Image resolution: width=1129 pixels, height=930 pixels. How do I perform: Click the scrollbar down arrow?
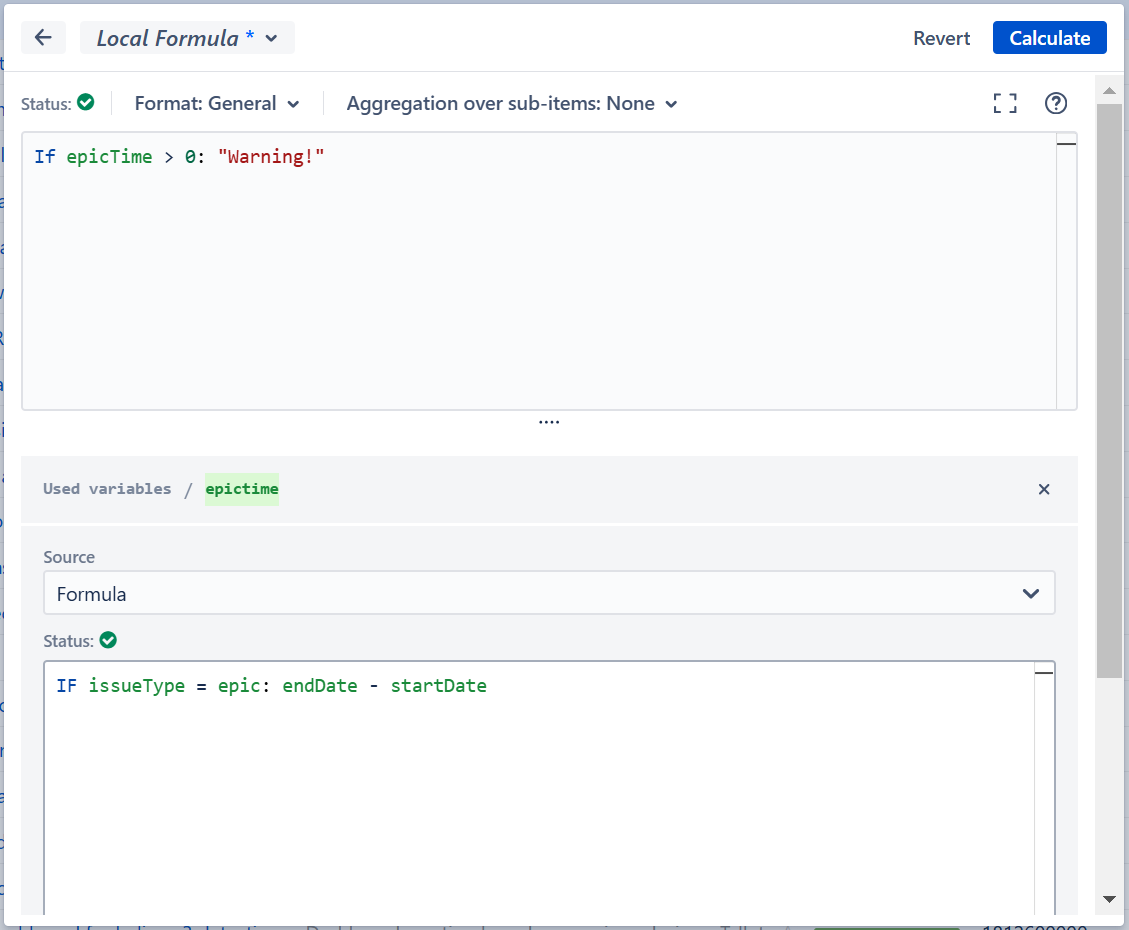tap(1108, 898)
